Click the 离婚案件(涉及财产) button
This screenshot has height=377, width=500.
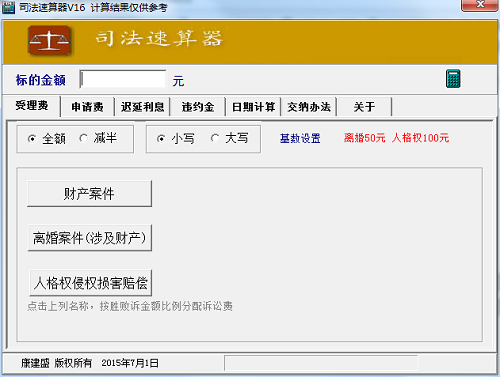[90, 238]
